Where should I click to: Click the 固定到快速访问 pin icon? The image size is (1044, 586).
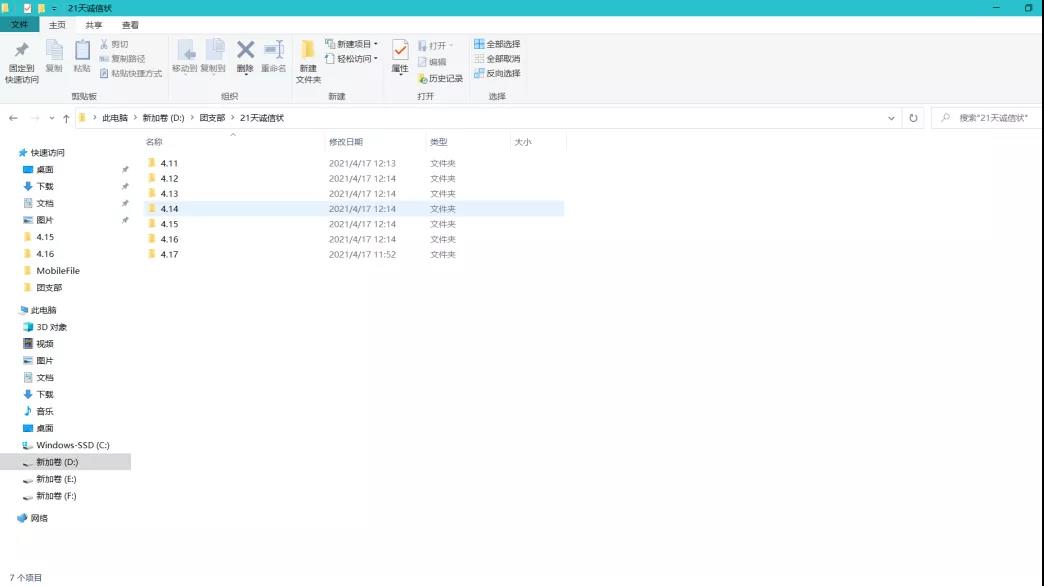click(21, 51)
